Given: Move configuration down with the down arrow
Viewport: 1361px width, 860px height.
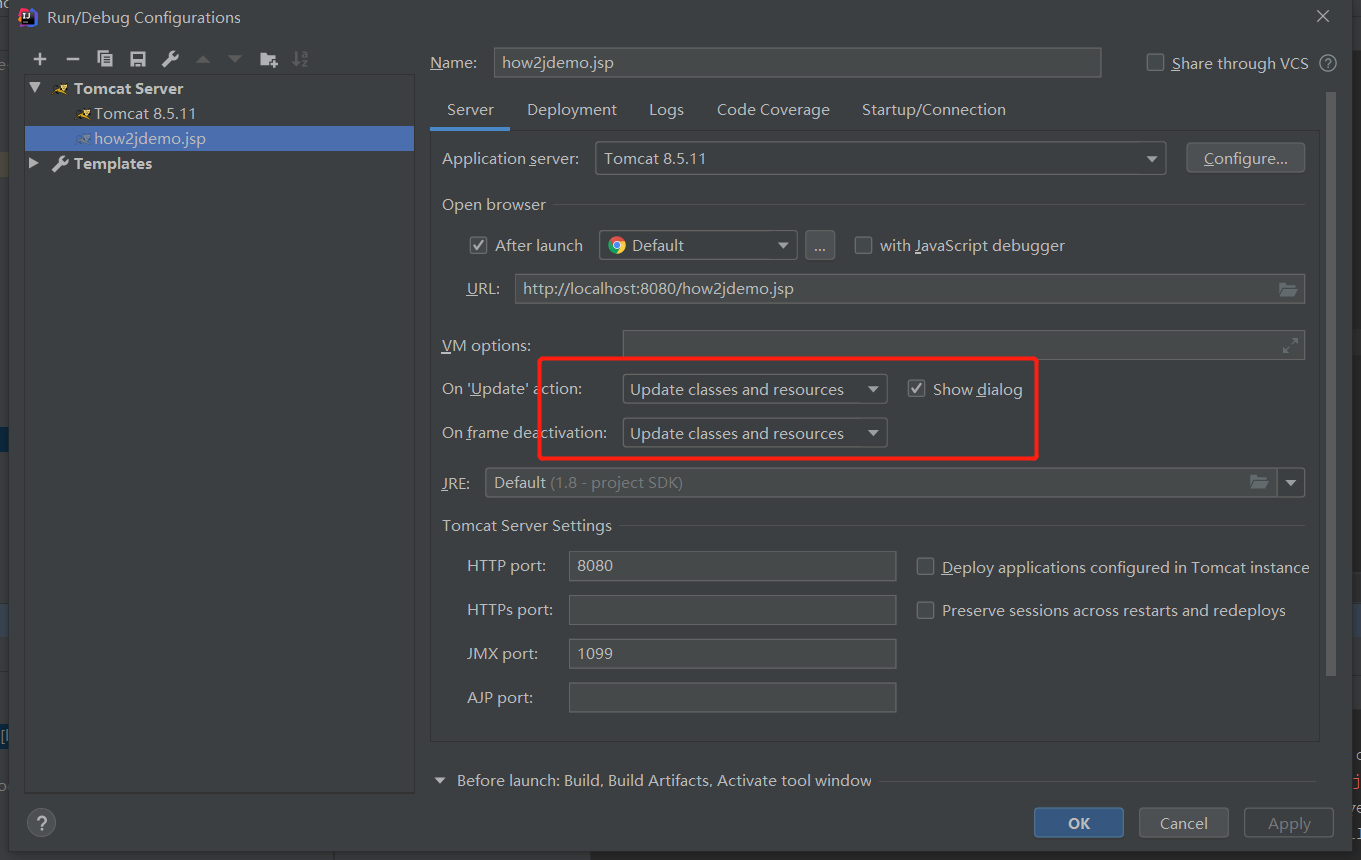Looking at the screenshot, I should [235, 59].
